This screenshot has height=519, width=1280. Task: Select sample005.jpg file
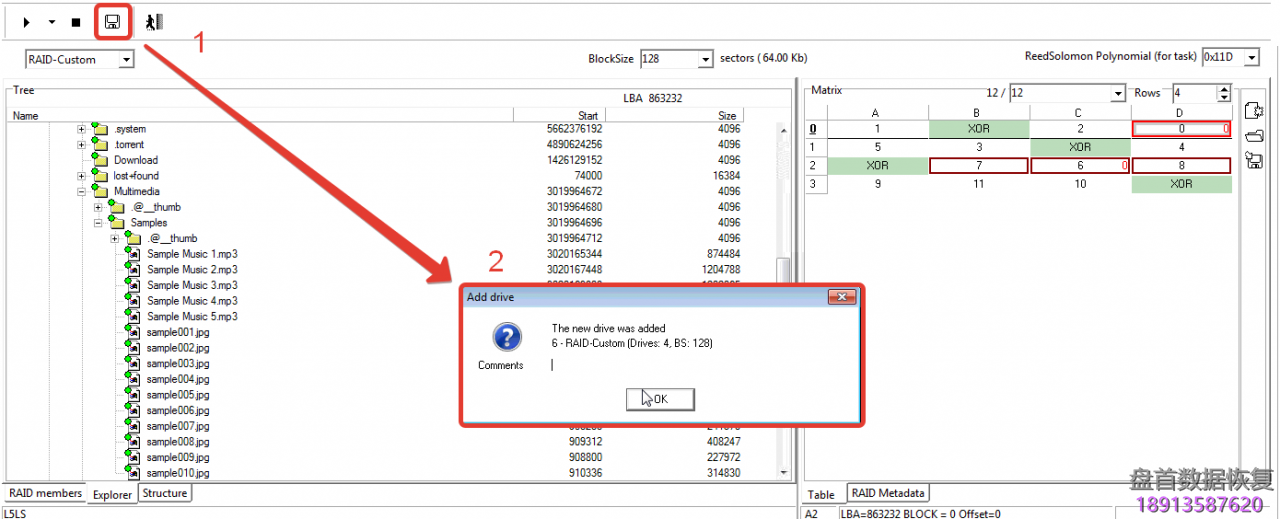point(177,395)
